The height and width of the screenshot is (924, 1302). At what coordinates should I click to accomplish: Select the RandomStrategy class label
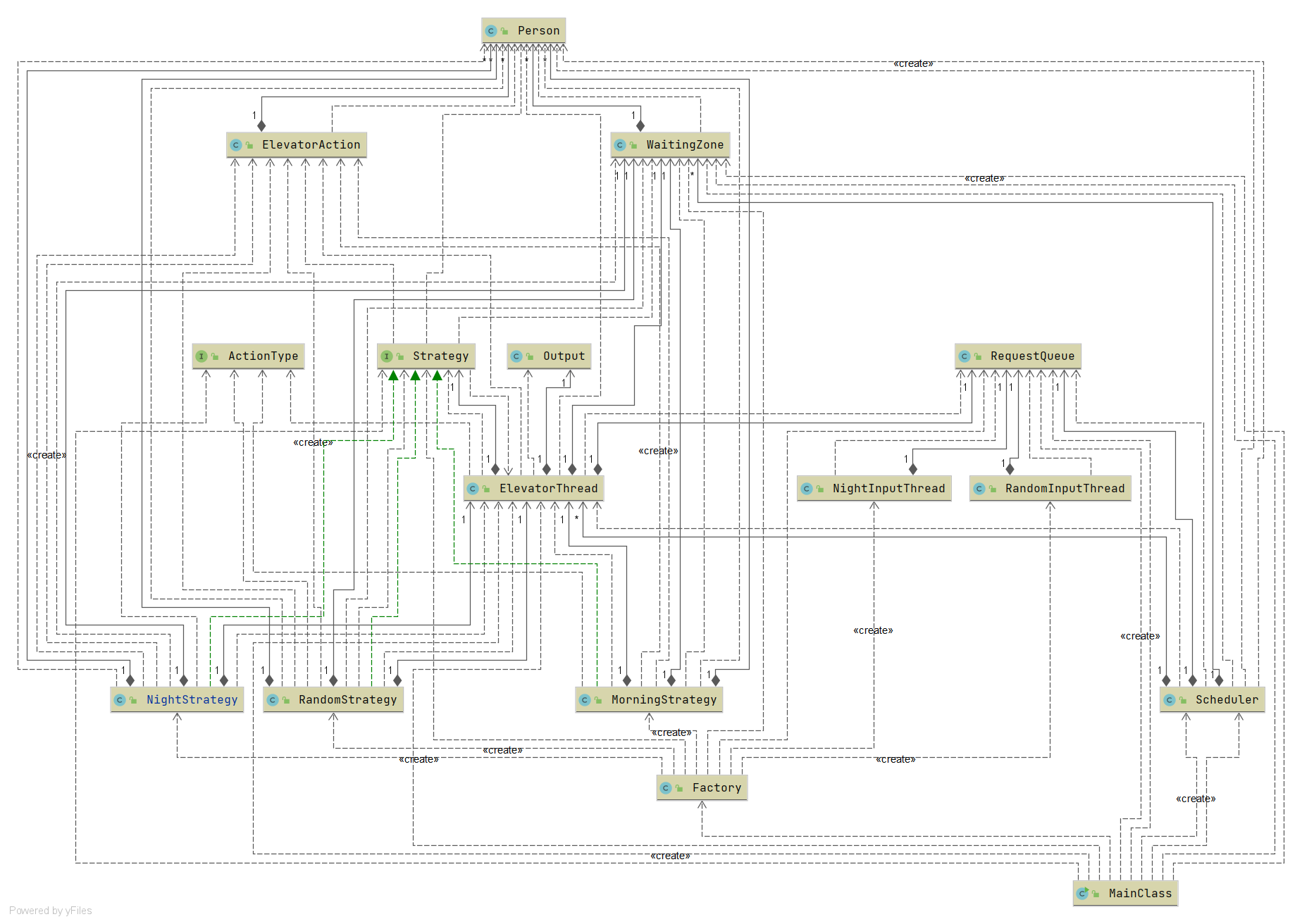tap(348, 700)
